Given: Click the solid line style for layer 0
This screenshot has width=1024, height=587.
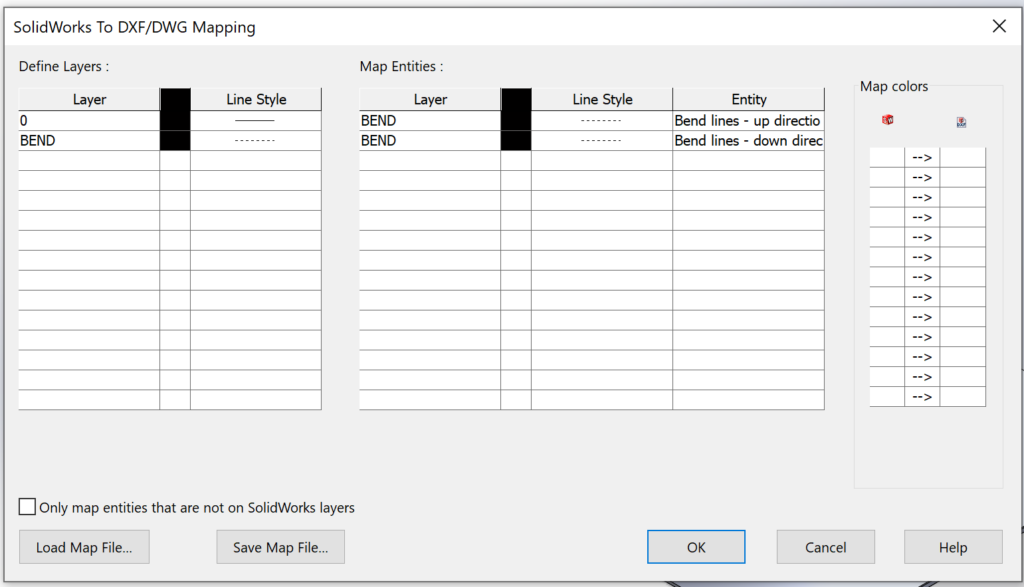Looking at the screenshot, I should pos(255,120).
